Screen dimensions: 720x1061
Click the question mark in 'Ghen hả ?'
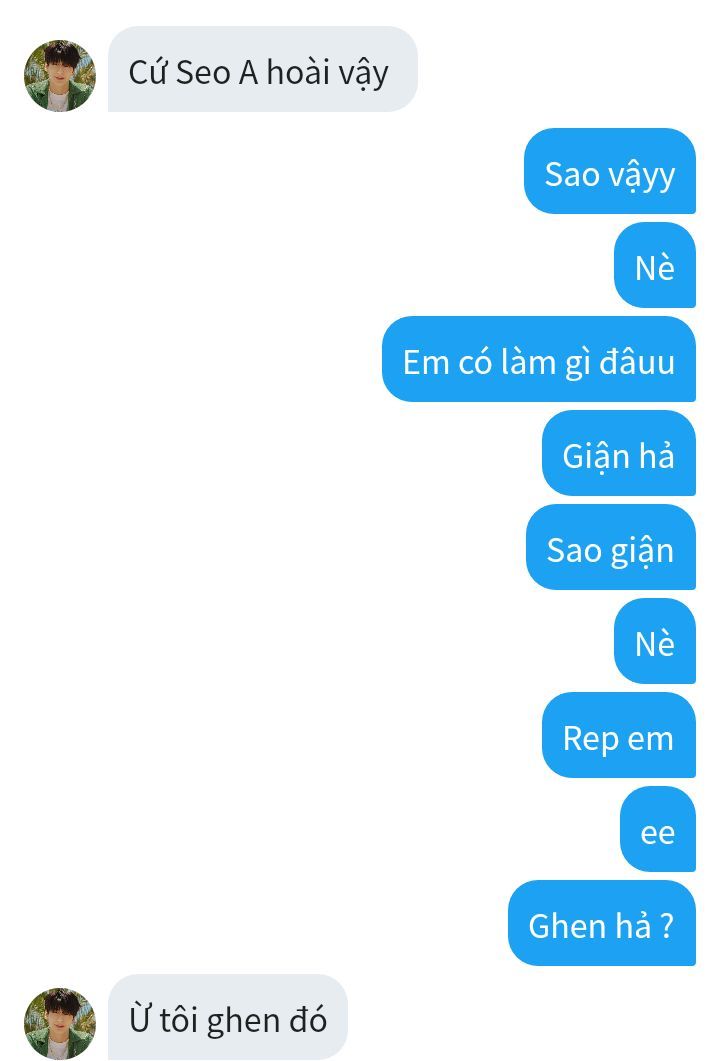coord(667,925)
